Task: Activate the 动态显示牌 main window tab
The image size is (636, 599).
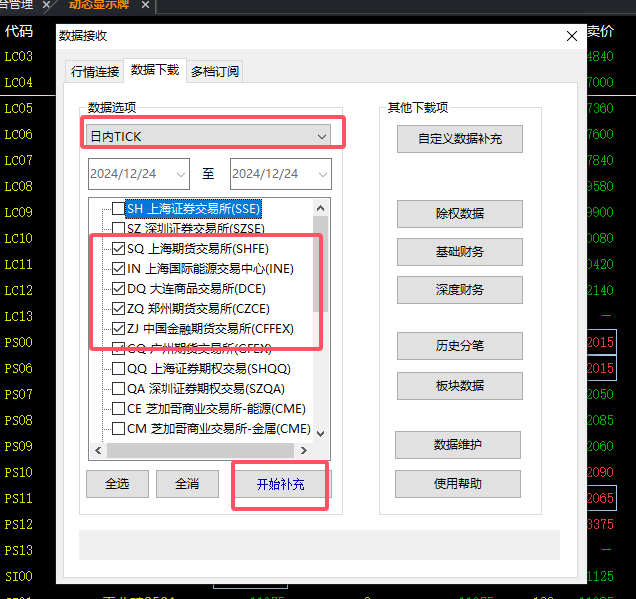Action: tap(99, 5)
